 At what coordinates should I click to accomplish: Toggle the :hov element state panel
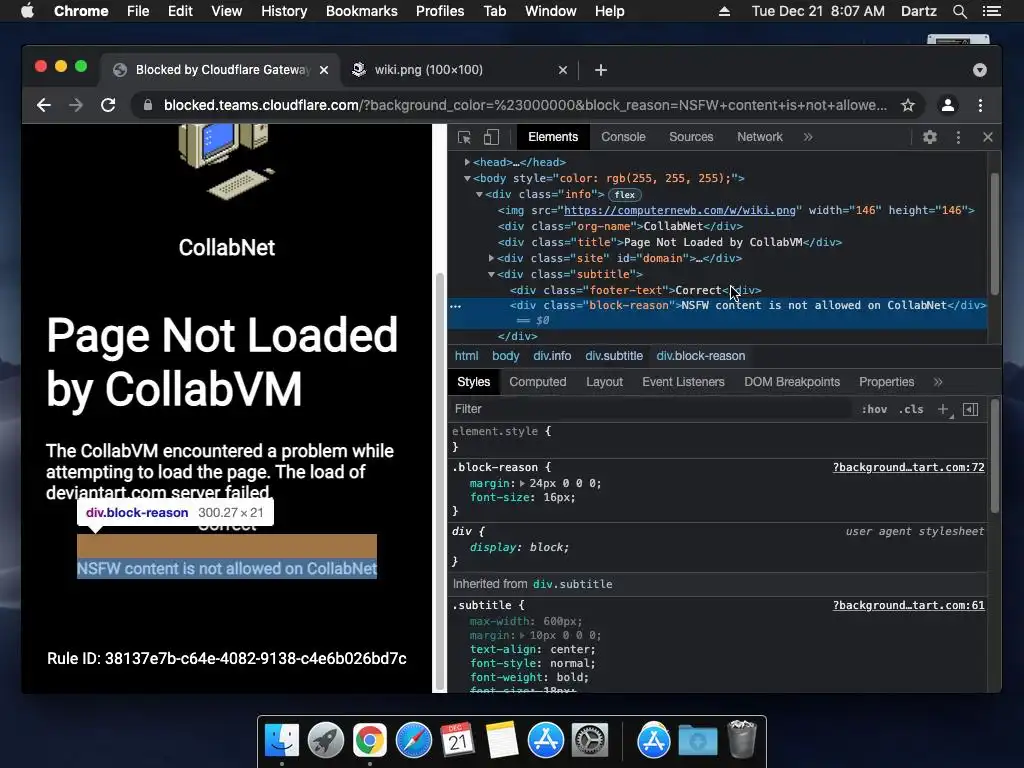tap(874, 409)
